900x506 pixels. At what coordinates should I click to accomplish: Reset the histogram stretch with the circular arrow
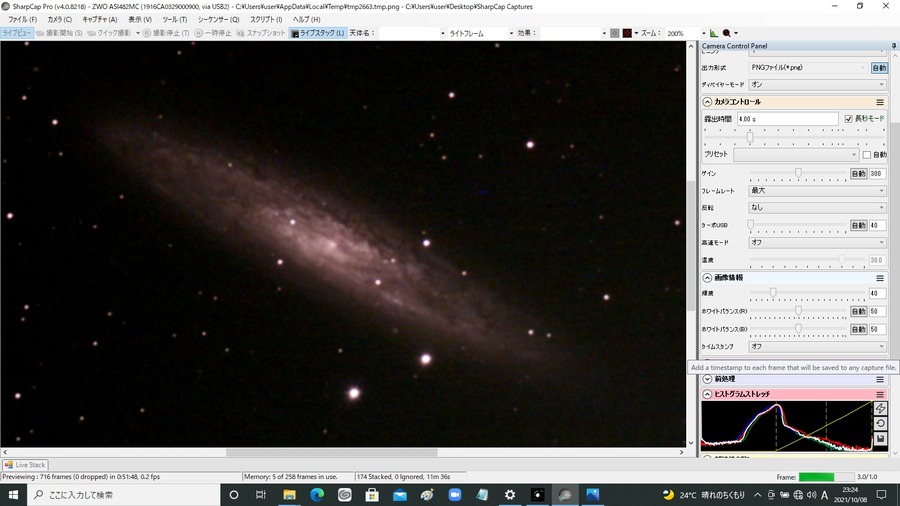click(880, 423)
